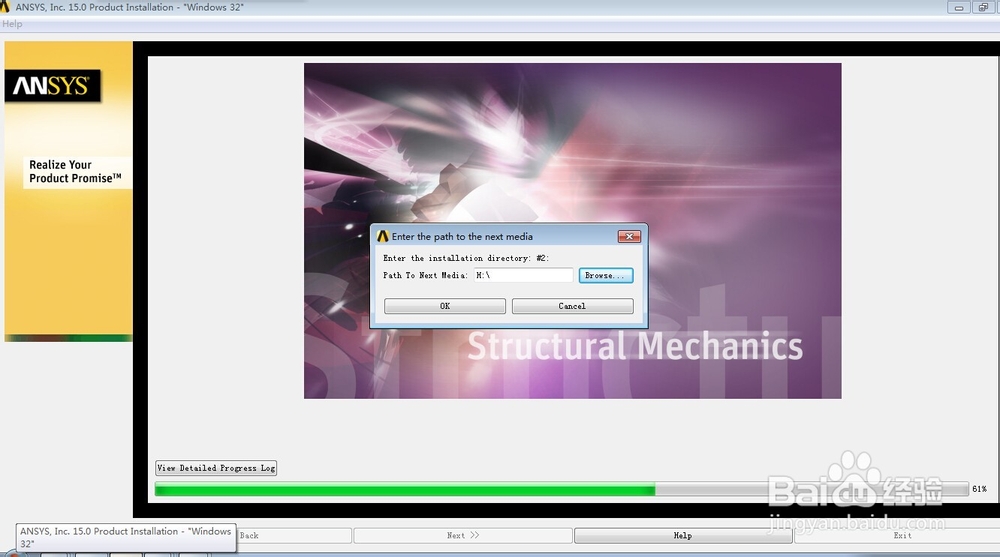Click the Help button at bottom
Viewport: 1000px width, 557px height.
point(683,535)
